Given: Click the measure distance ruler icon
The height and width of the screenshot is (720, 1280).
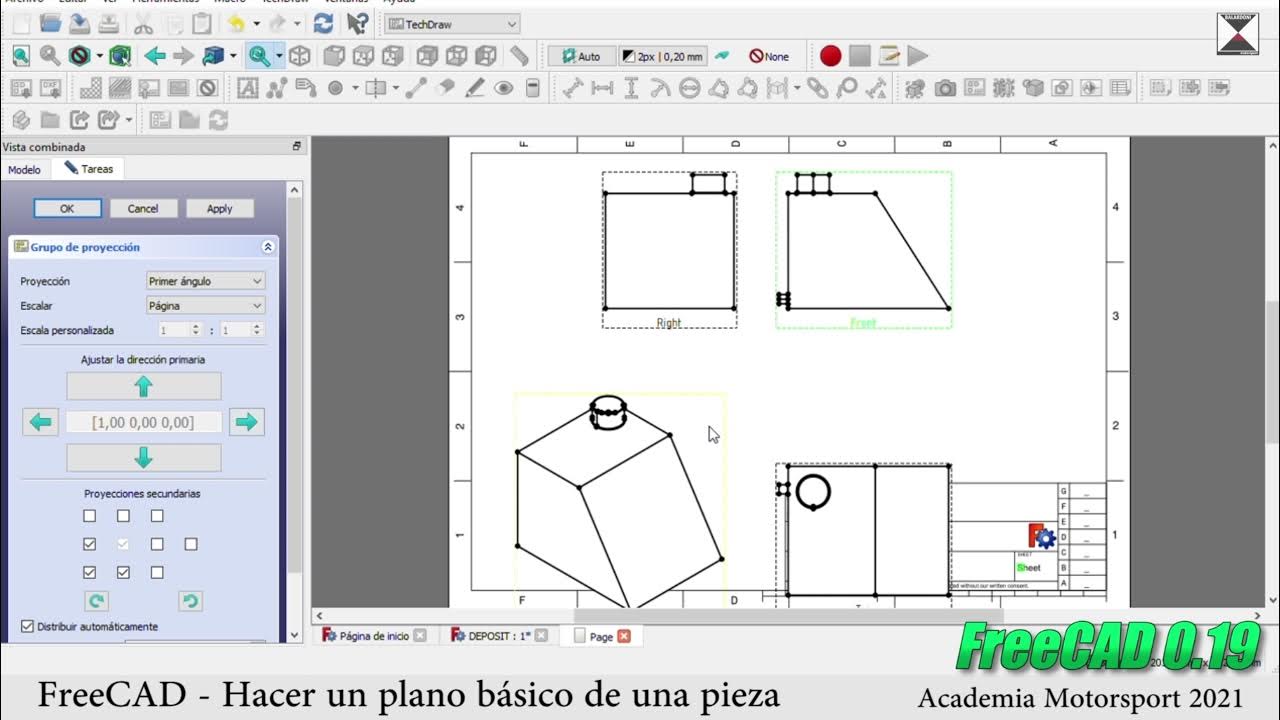Looking at the screenshot, I should pyautogui.click(x=519, y=56).
